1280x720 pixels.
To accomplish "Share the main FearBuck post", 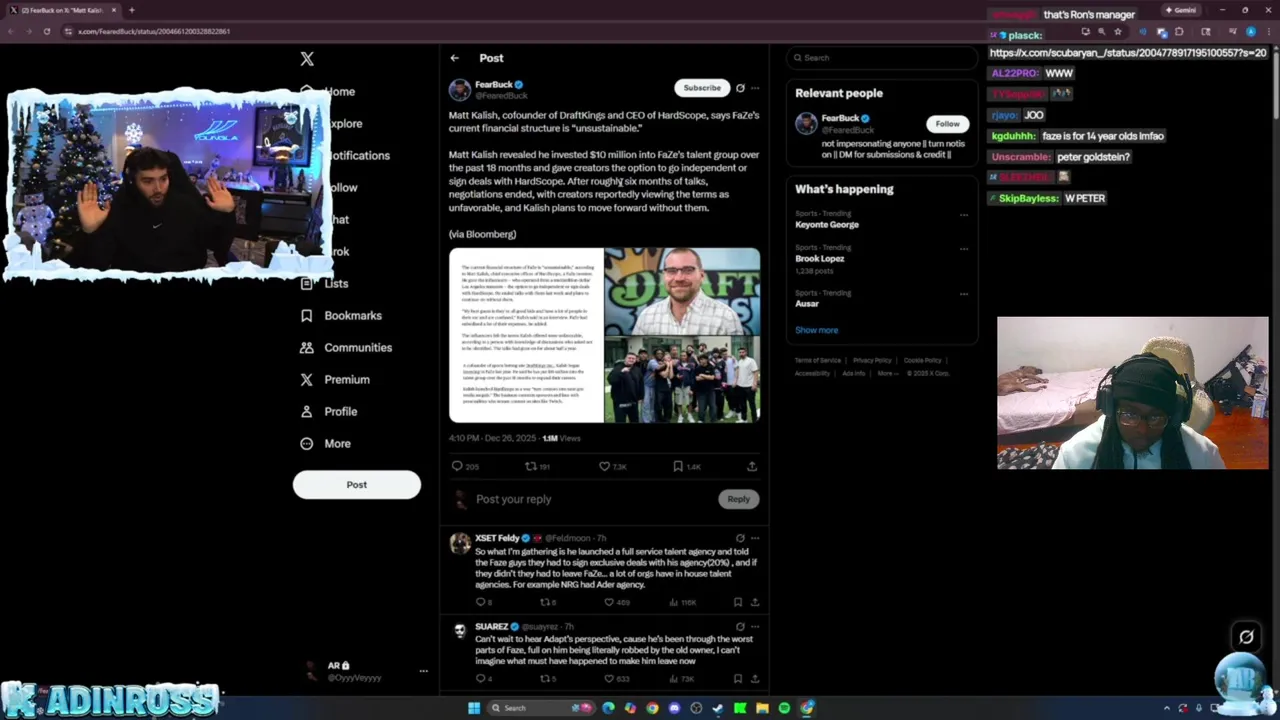I will (x=752, y=466).
